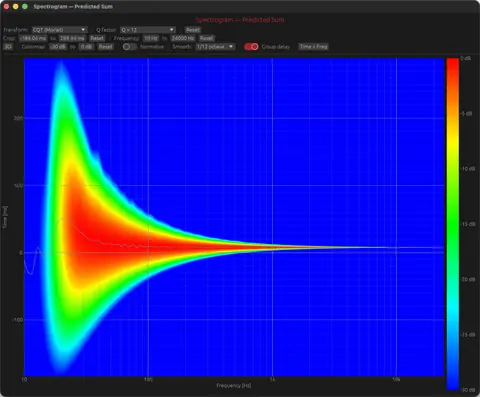Reset the Crop time range
Image resolution: width=480 pixels, height=397 pixels.
[x=97, y=38]
